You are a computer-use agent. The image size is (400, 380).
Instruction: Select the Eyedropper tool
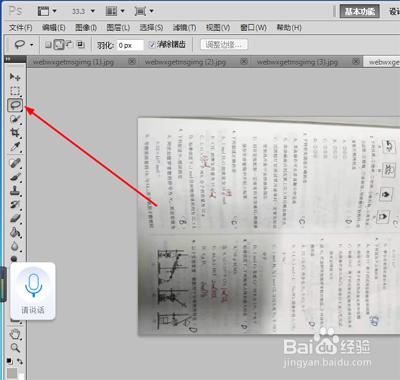pyautogui.click(x=15, y=147)
